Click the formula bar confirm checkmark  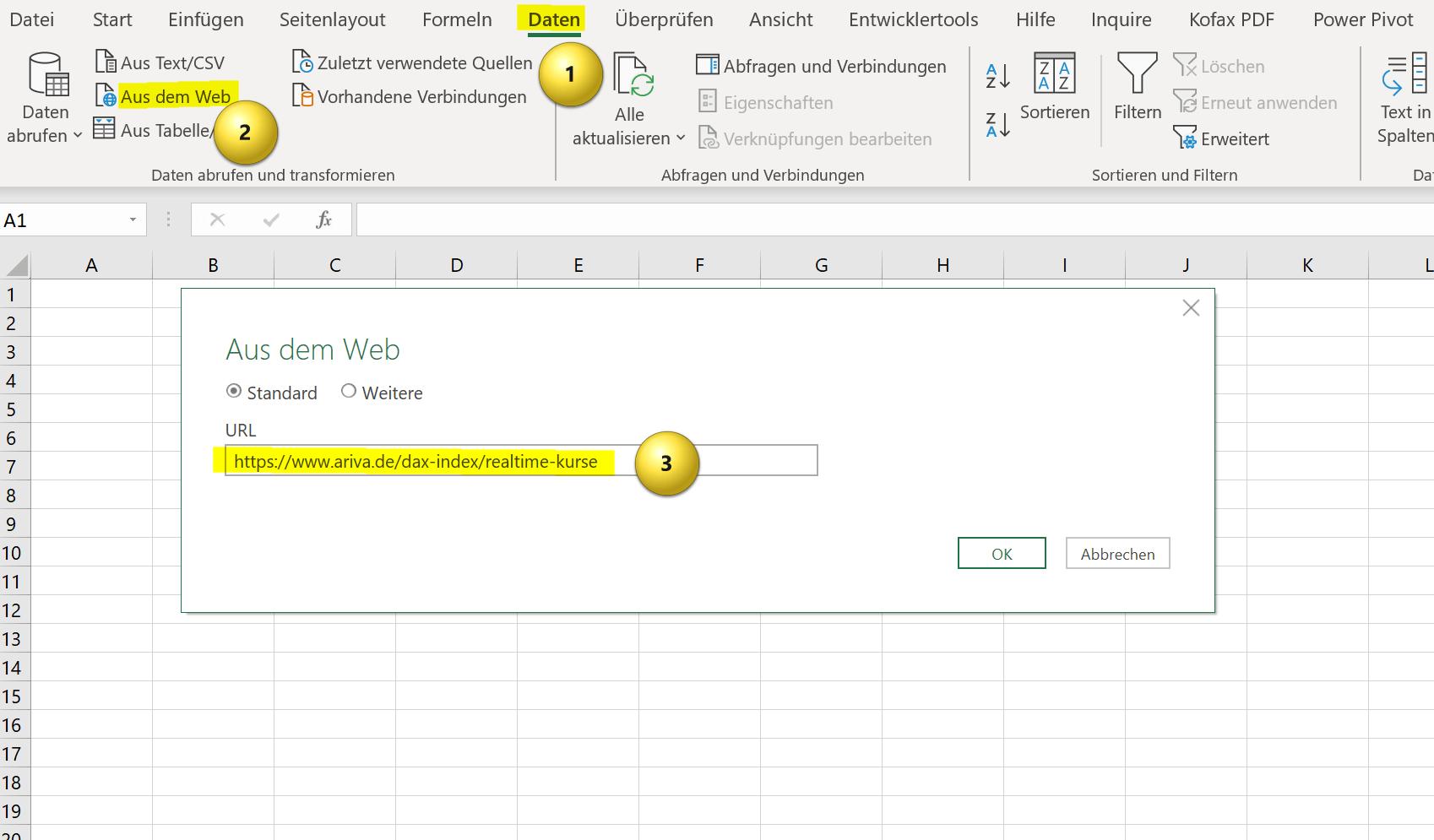click(x=271, y=219)
